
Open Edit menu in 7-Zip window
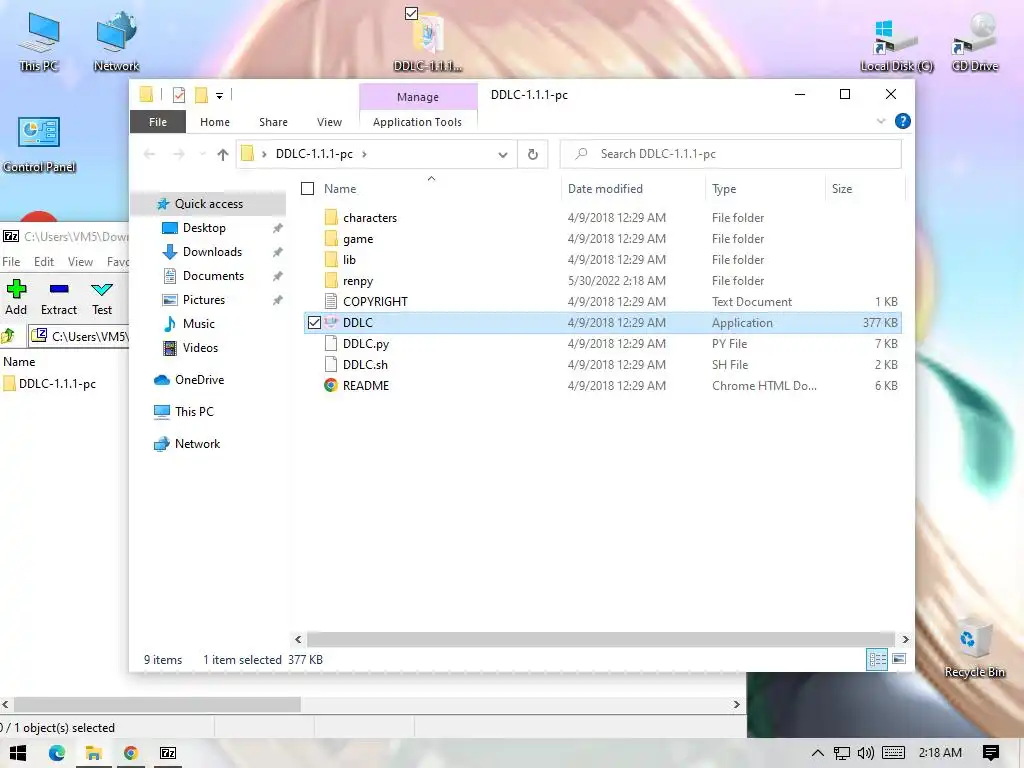click(x=44, y=262)
